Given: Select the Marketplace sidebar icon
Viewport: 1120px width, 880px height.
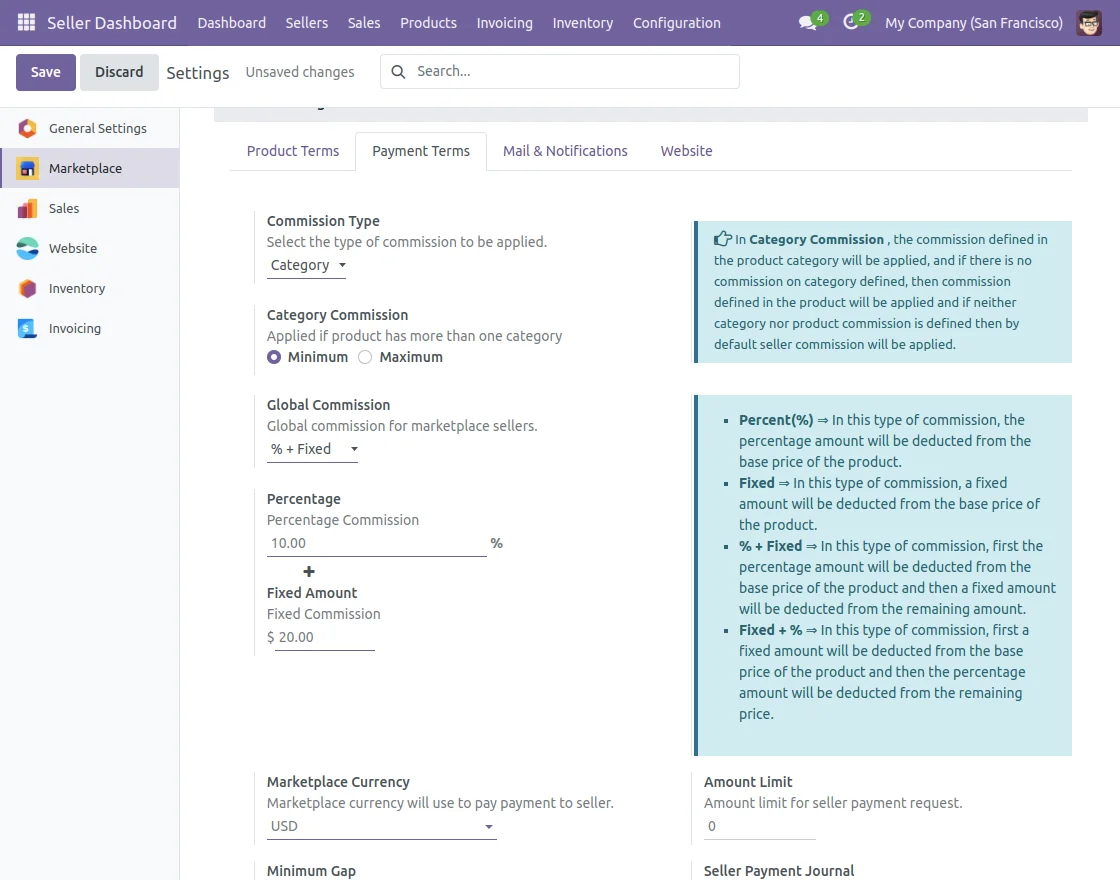Looking at the screenshot, I should 28,168.
